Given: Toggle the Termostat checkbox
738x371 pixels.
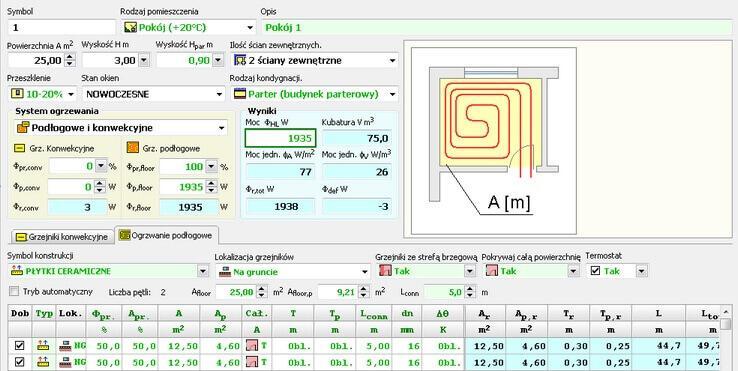Looking at the screenshot, I should click(595, 271).
